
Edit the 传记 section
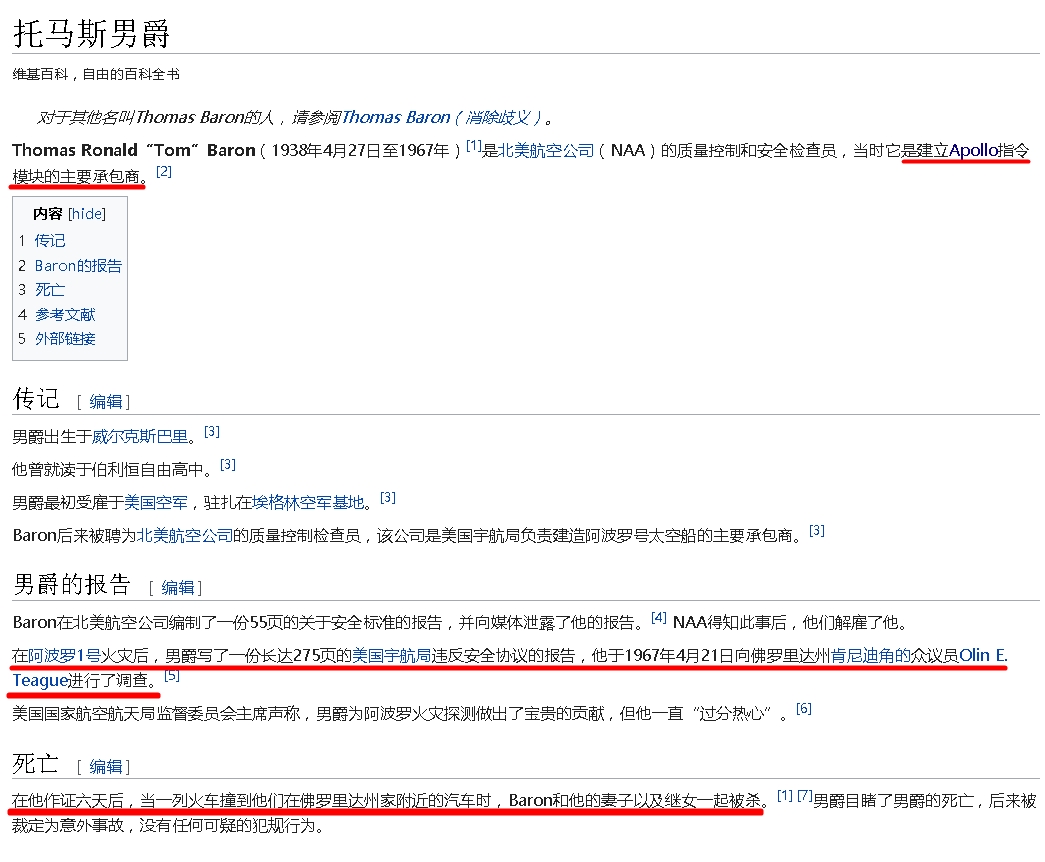click(106, 402)
